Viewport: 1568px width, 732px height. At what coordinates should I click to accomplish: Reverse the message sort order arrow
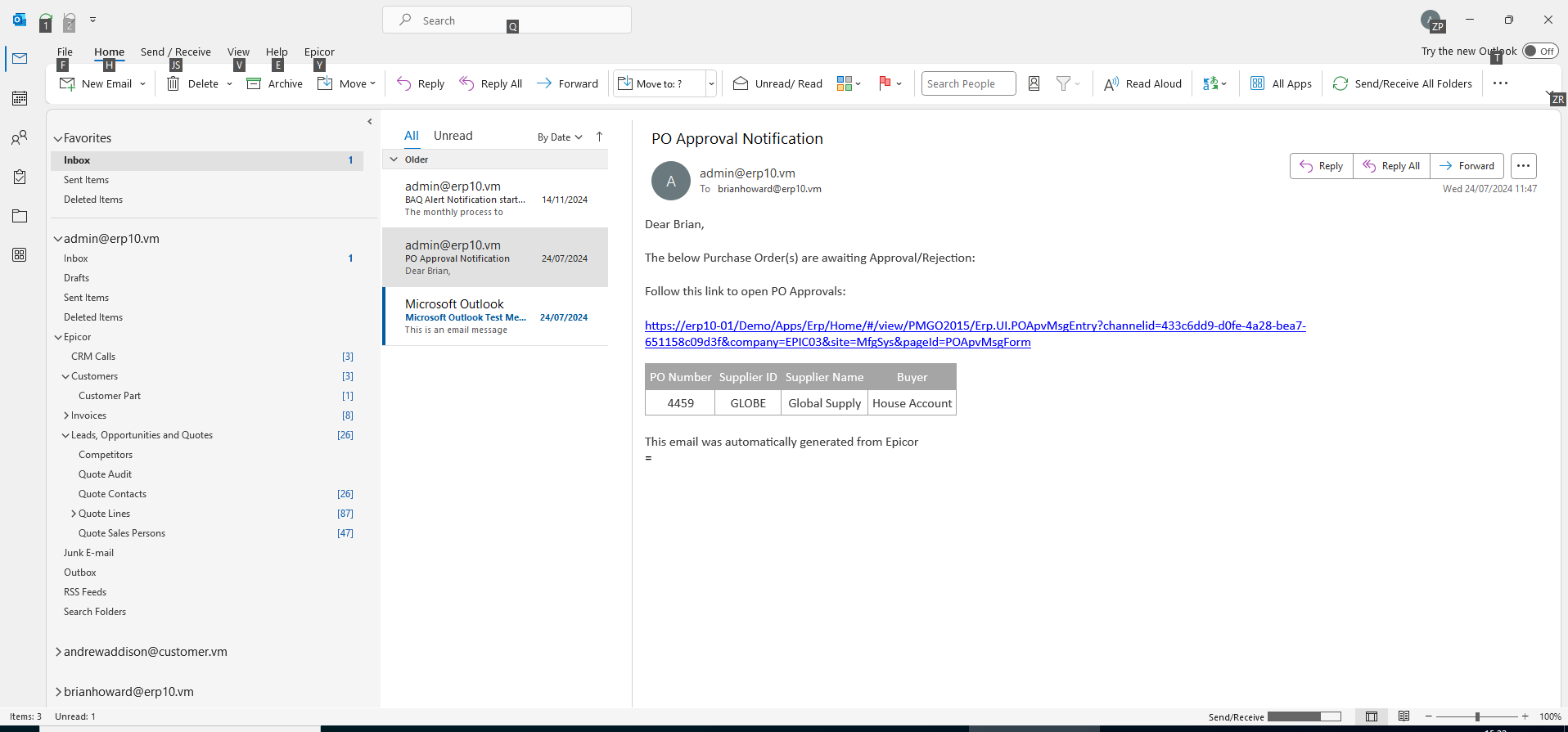click(599, 137)
